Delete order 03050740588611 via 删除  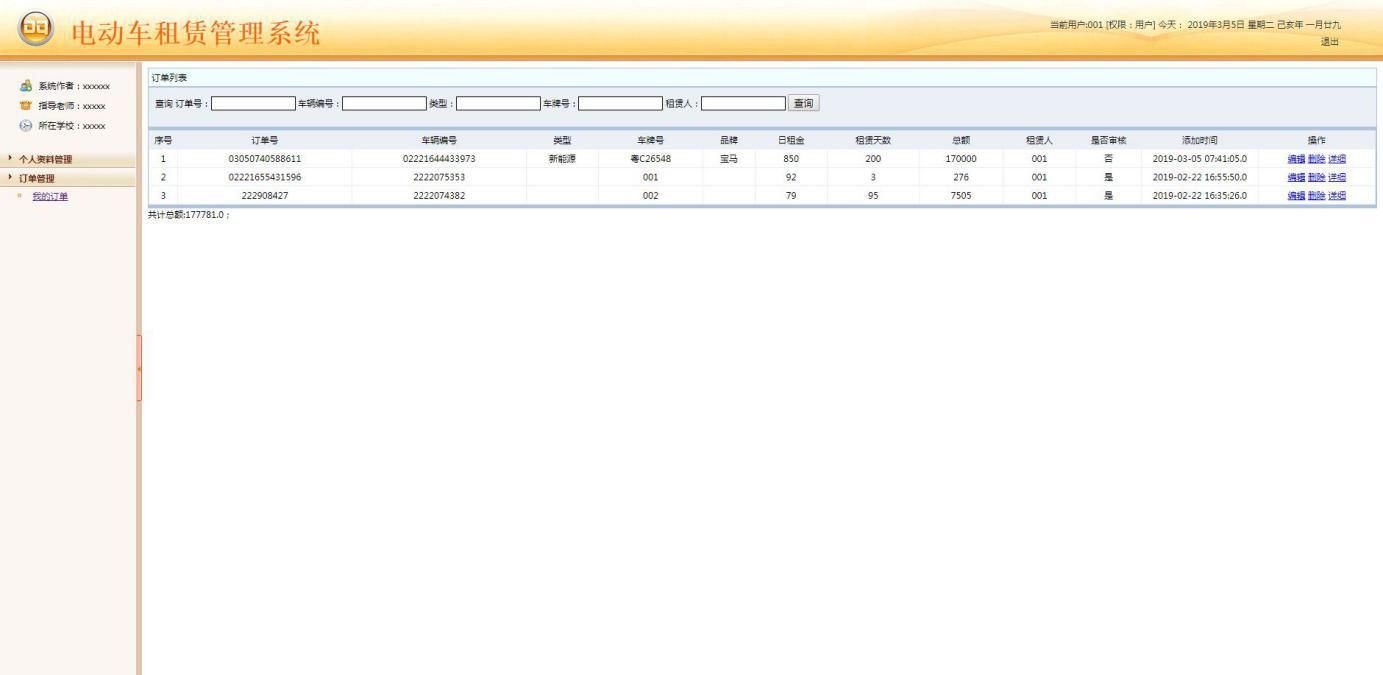pyautogui.click(x=1316, y=158)
